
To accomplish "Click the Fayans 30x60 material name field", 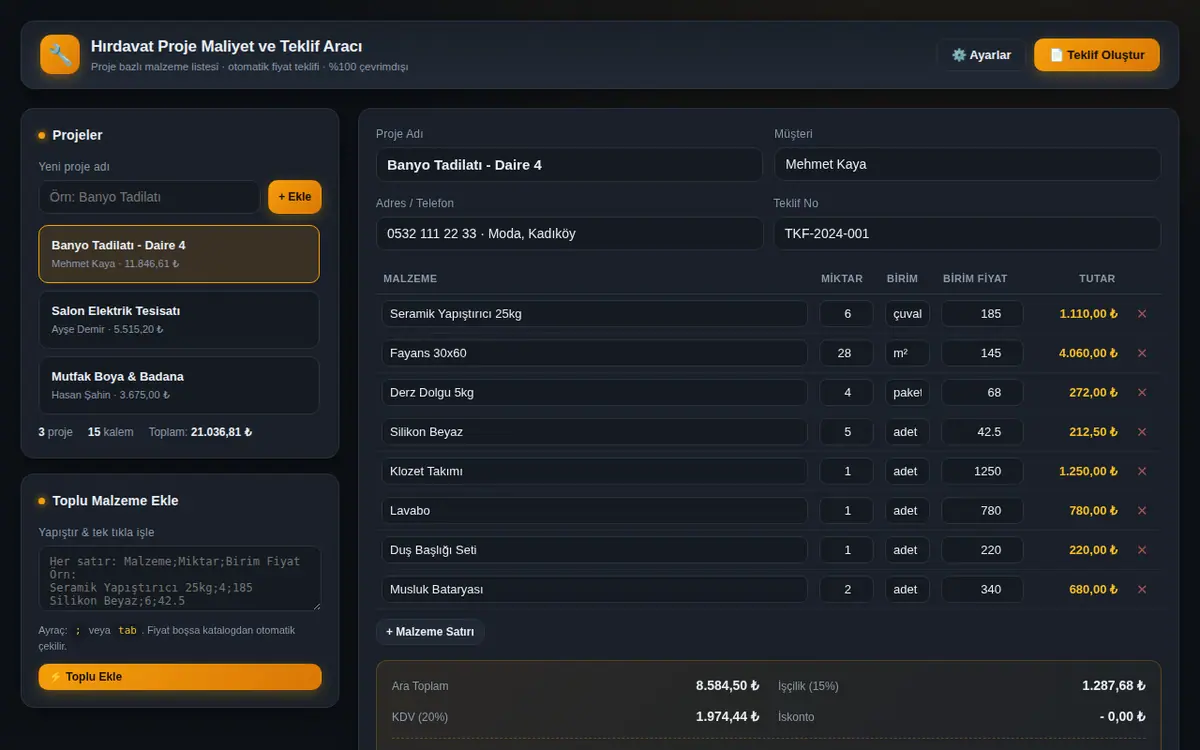I will pyautogui.click(x=594, y=353).
